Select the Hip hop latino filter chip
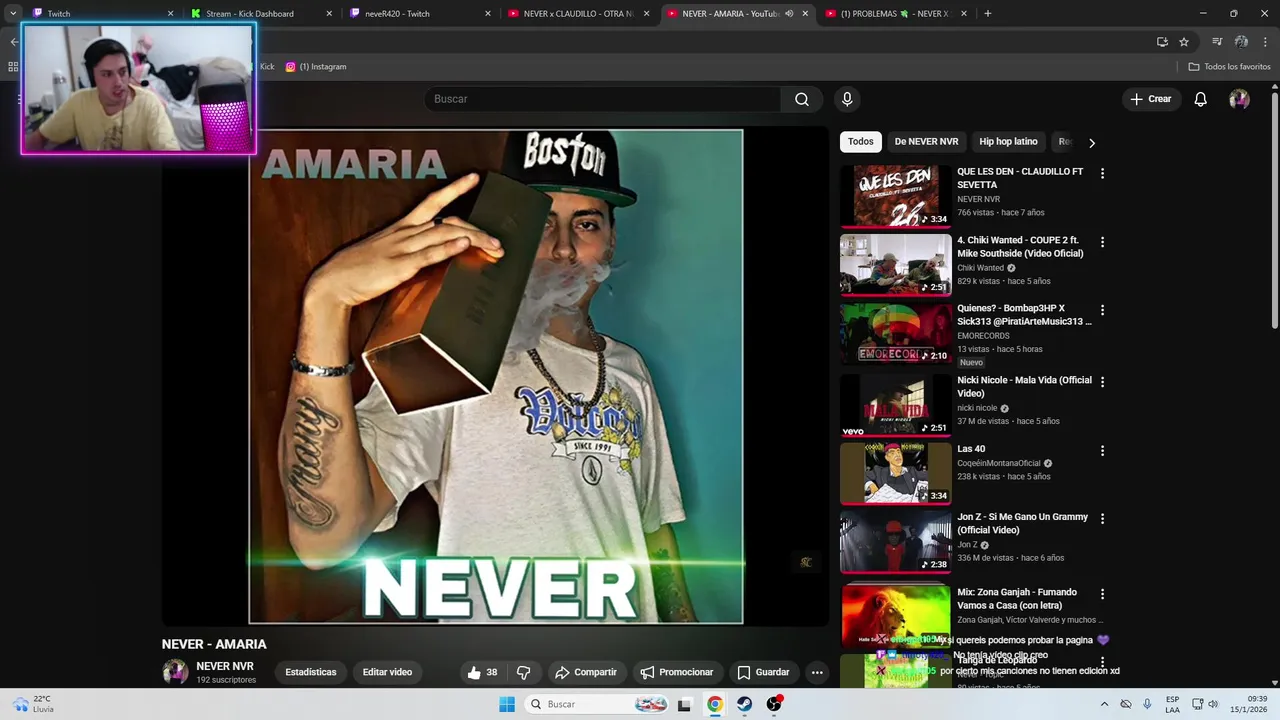This screenshot has height=720, width=1280. click(1008, 142)
